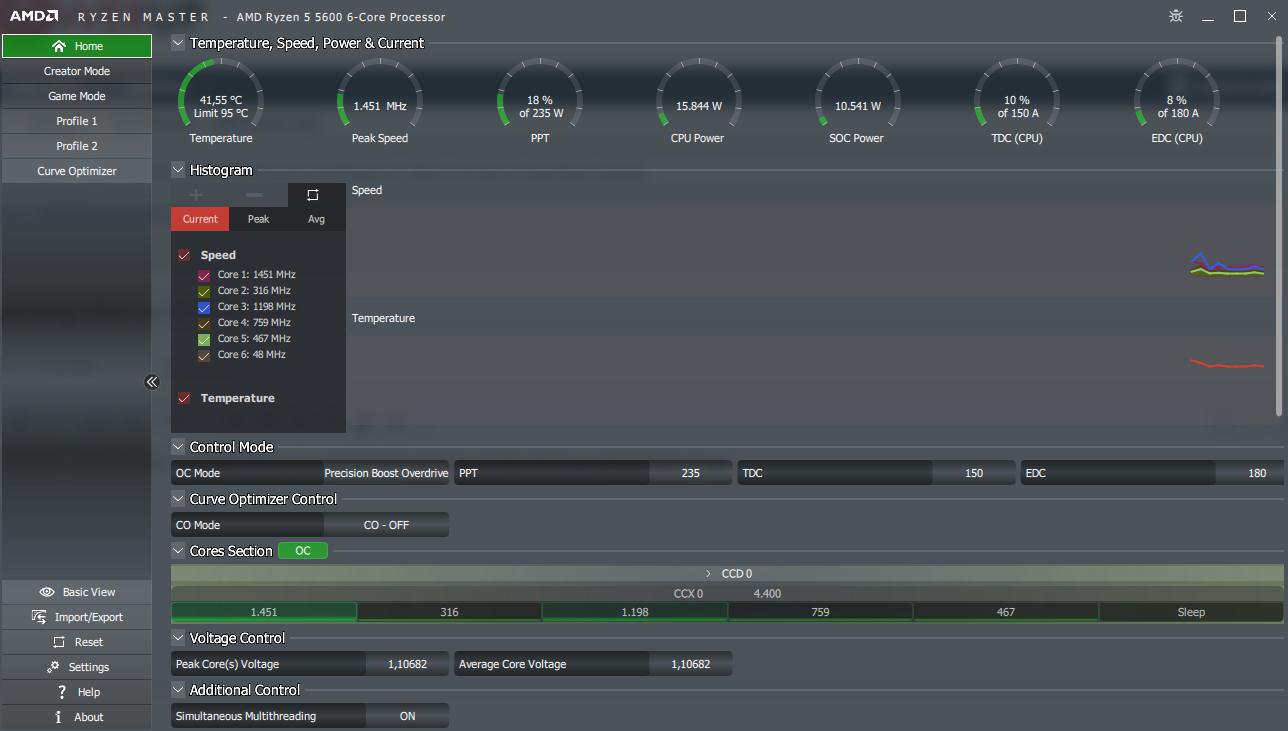The image size is (1288, 731).
Task: Toggle Simultaneous Multithreading ON value
Action: 407,716
